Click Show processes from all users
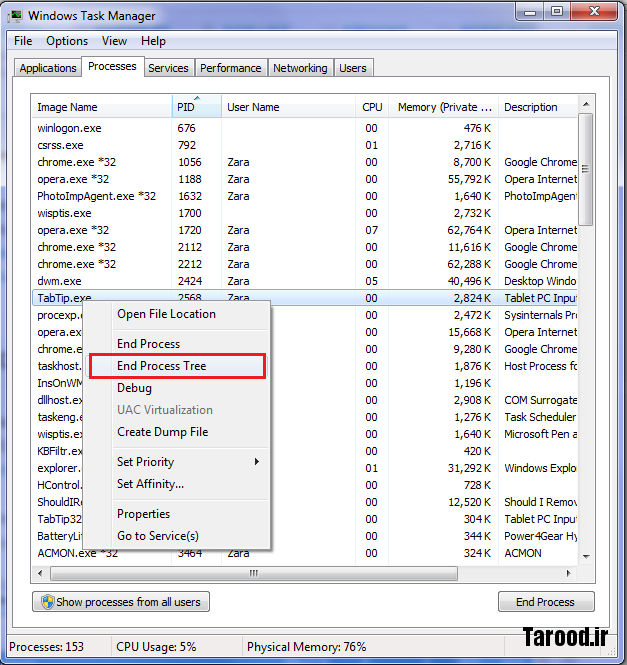 click(x=121, y=602)
